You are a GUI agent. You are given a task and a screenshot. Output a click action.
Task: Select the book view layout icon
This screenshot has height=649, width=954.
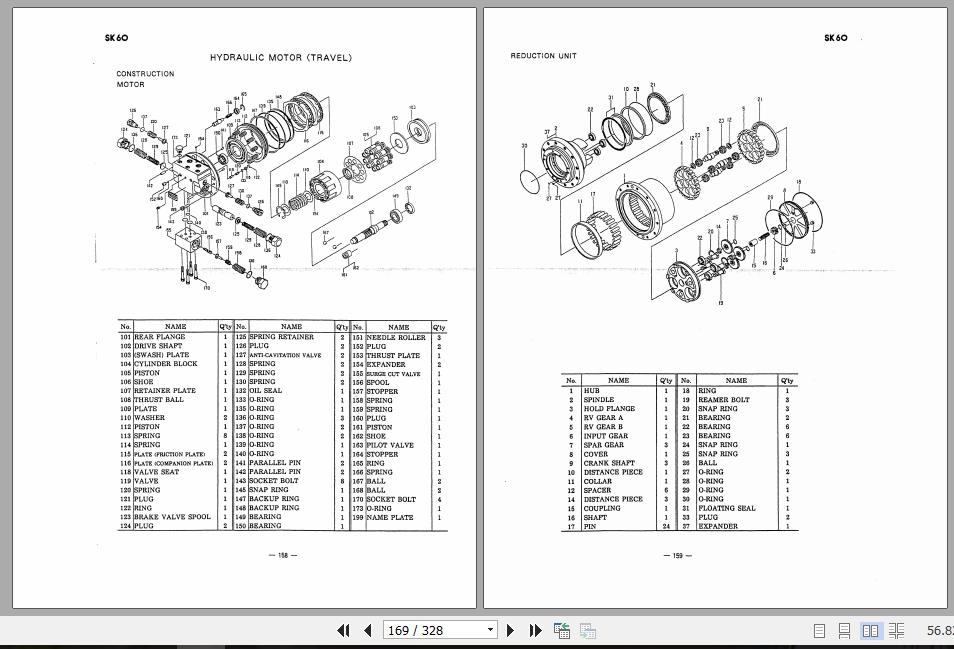896,630
